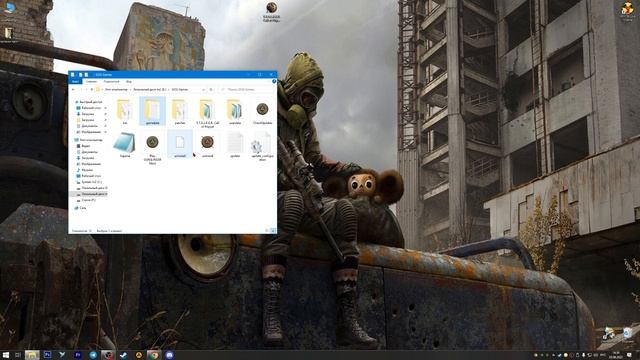Open the File tab in Explorer ribbon
Image resolution: width=640 pixels, height=360 pixels.
pyautogui.click(x=75, y=82)
